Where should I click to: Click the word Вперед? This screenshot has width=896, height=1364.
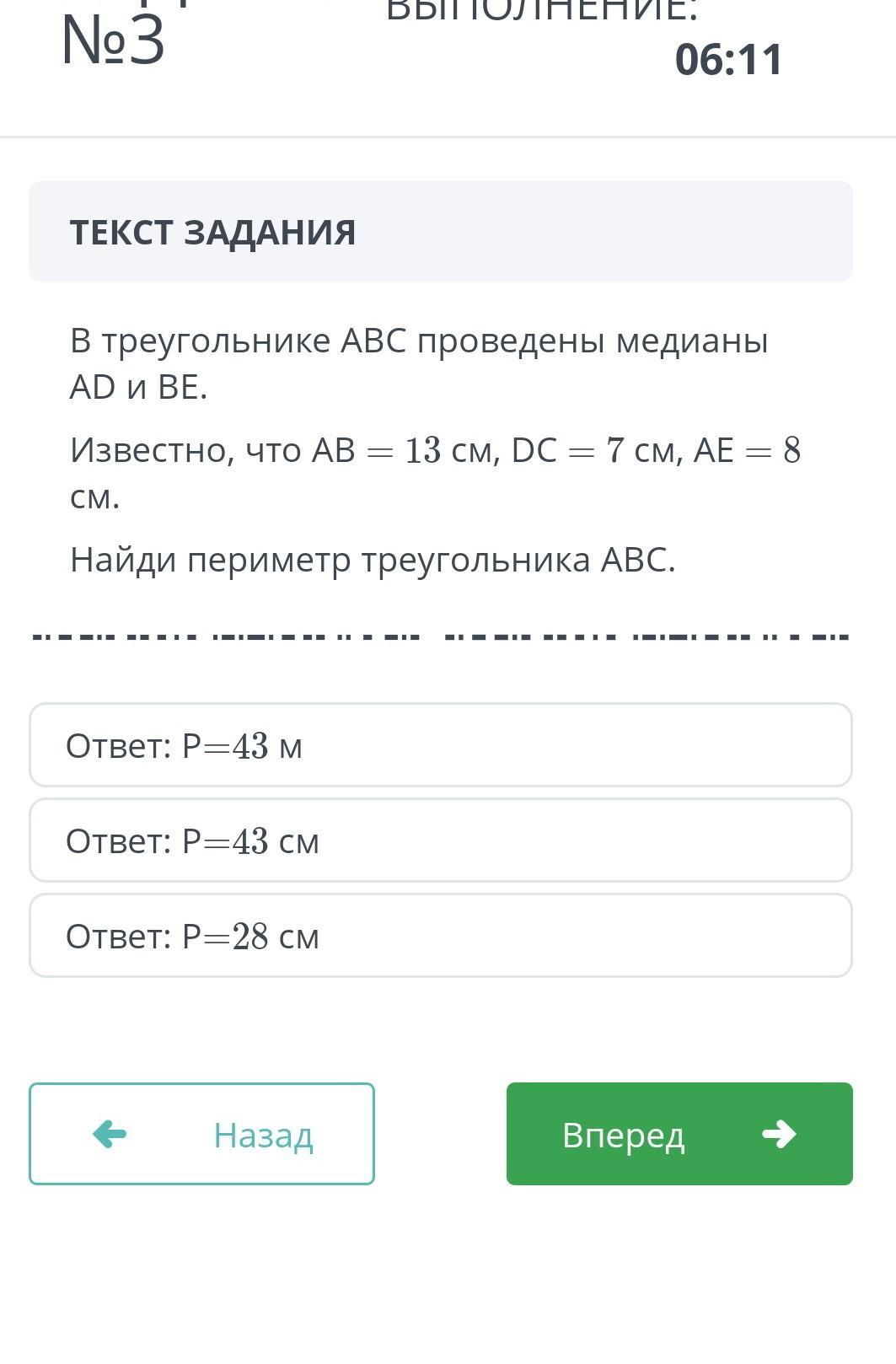[623, 1136]
